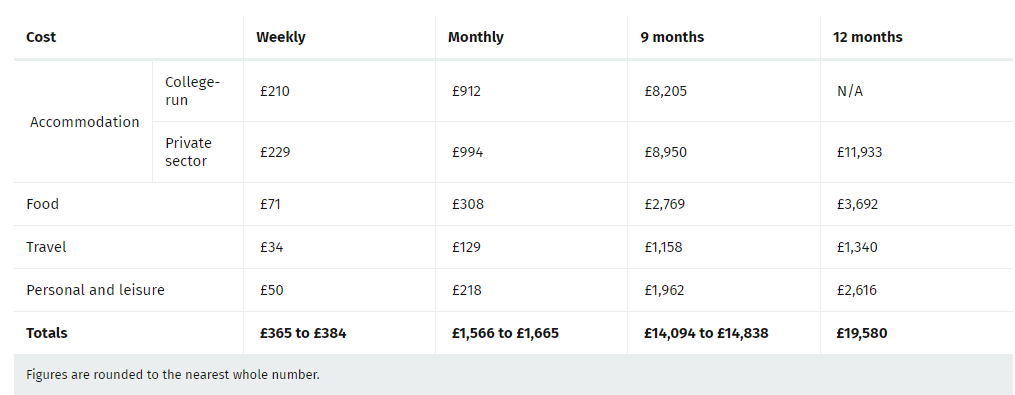Select the £19,580 annual total cell

(x=862, y=333)
